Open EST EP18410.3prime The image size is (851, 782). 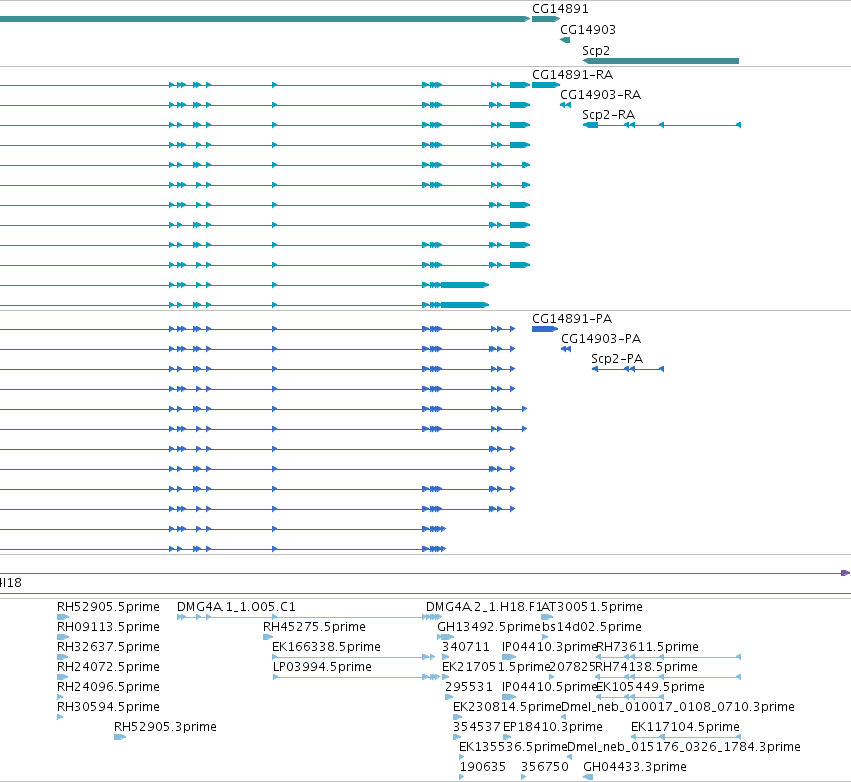click(x=552, y=727)
